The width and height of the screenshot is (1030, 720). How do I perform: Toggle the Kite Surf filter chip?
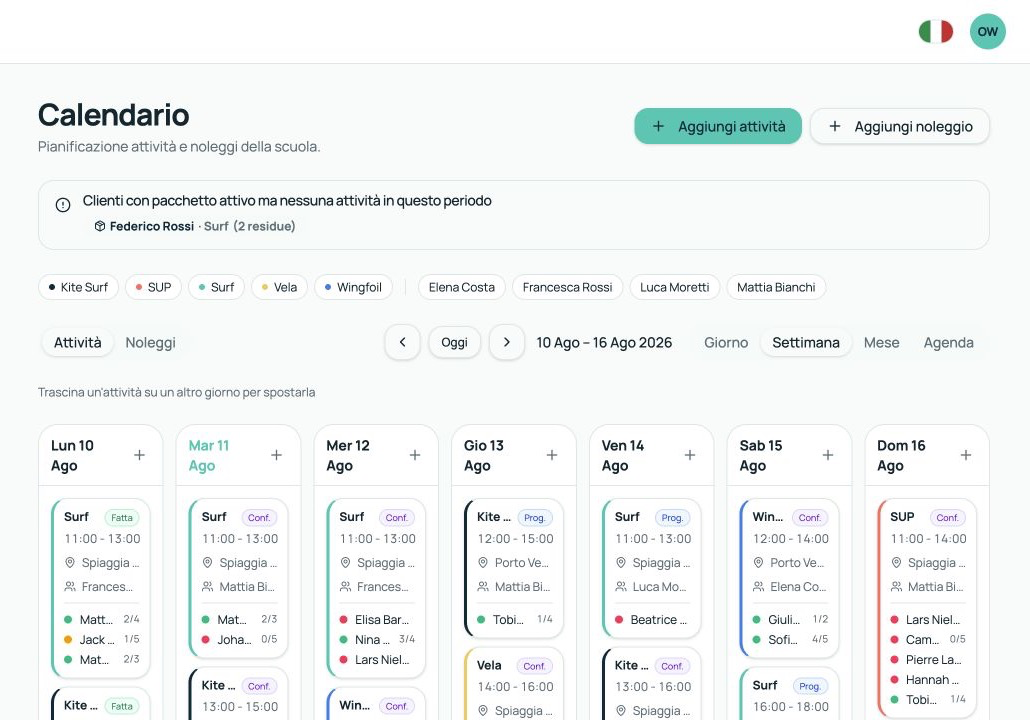(78, 287)
